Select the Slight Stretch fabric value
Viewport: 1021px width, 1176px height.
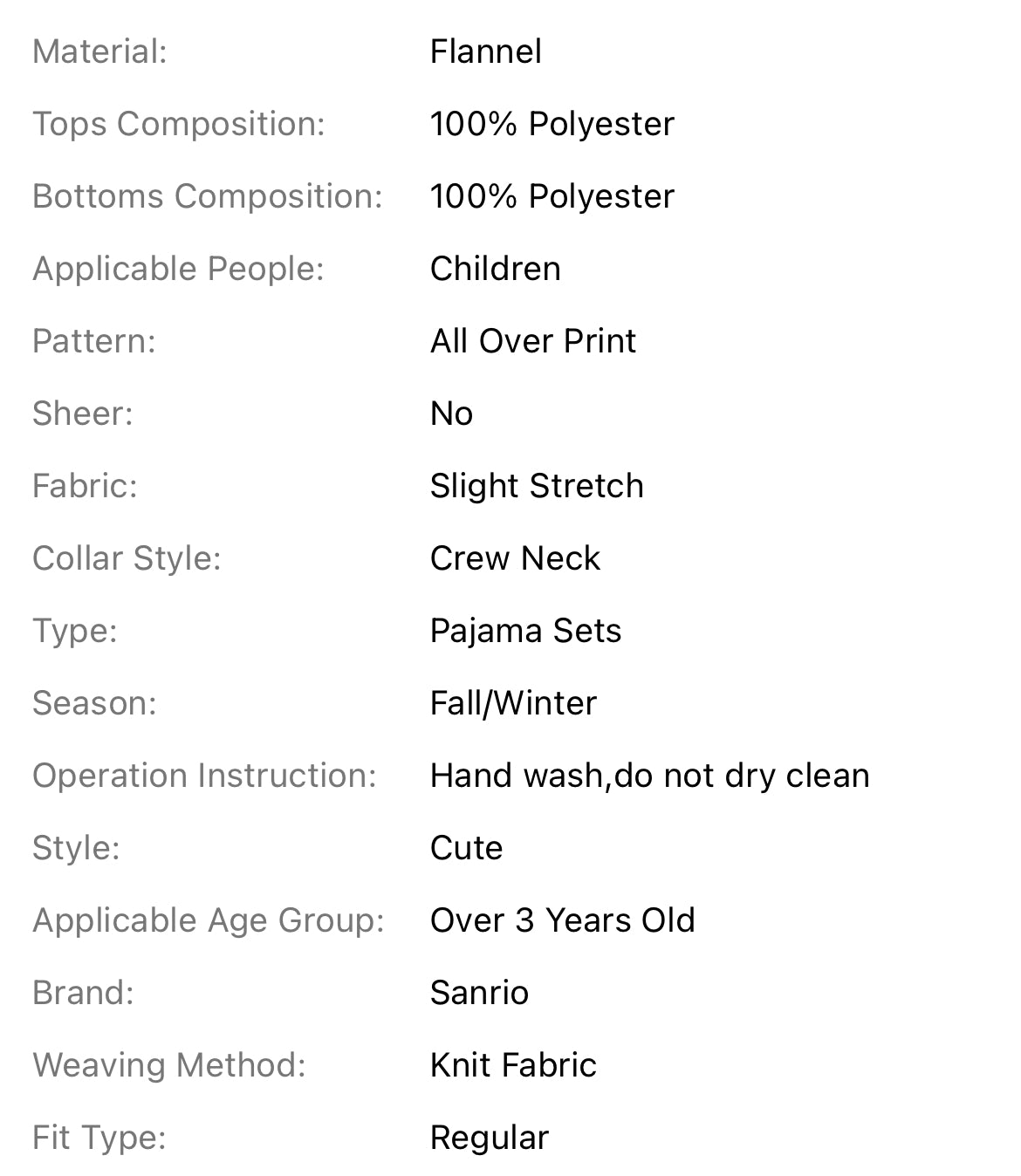537,486
